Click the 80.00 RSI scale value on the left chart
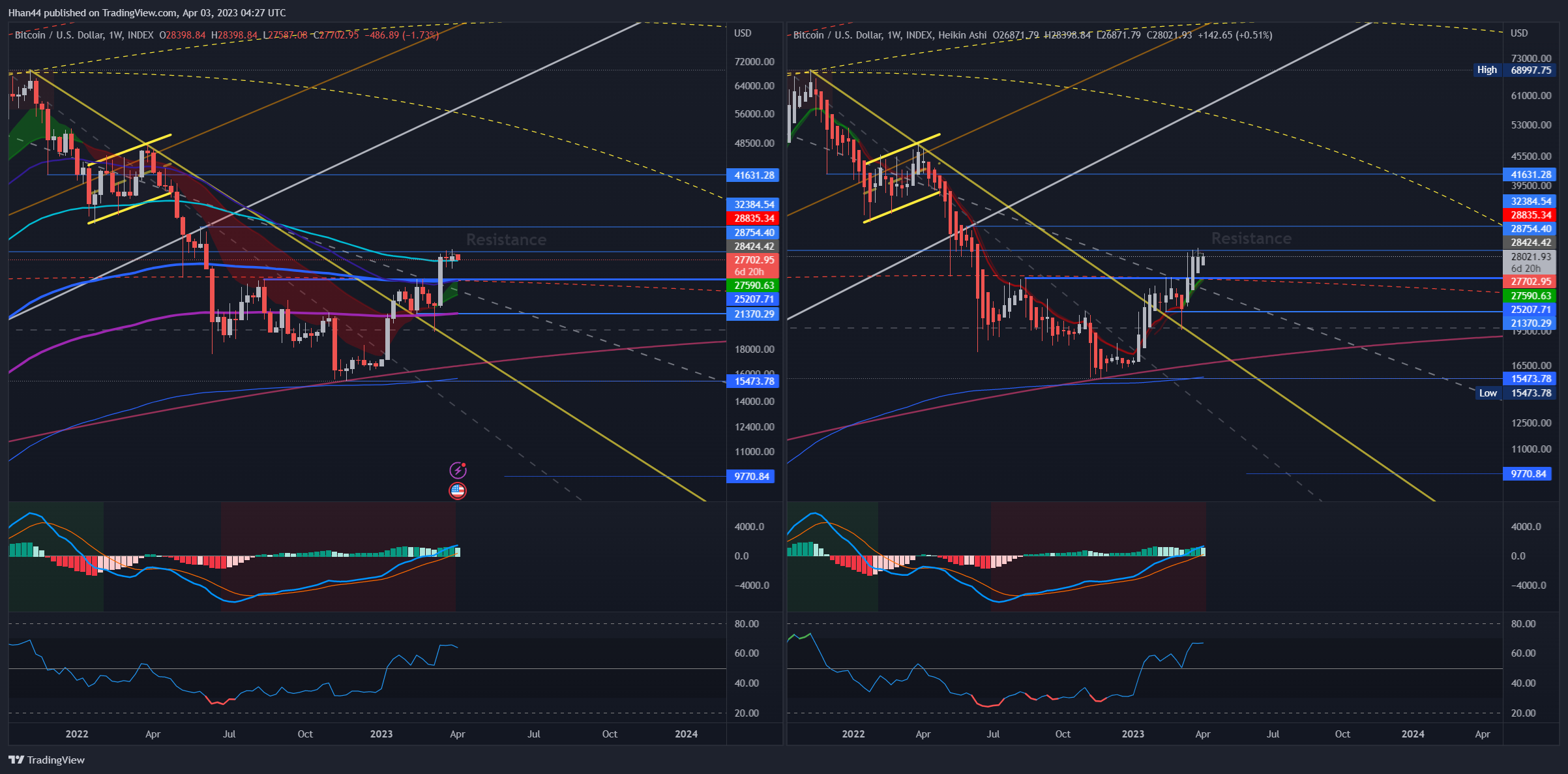Image resolution: width=1568 pixels, height=774 pixels. coord(747,623)
